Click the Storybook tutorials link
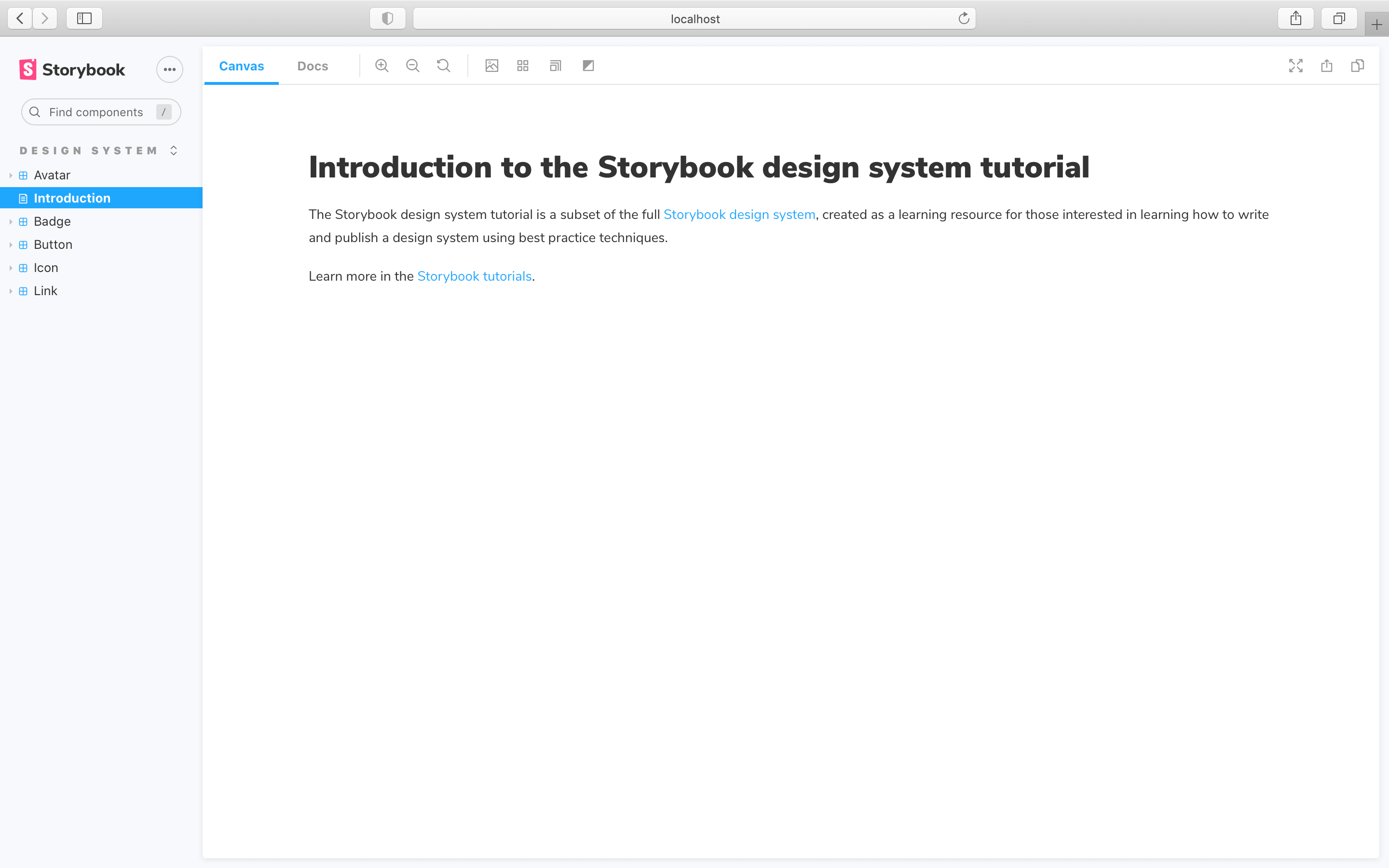The image size is (1389, 868). pyautogui.click(x=474, y=276)
